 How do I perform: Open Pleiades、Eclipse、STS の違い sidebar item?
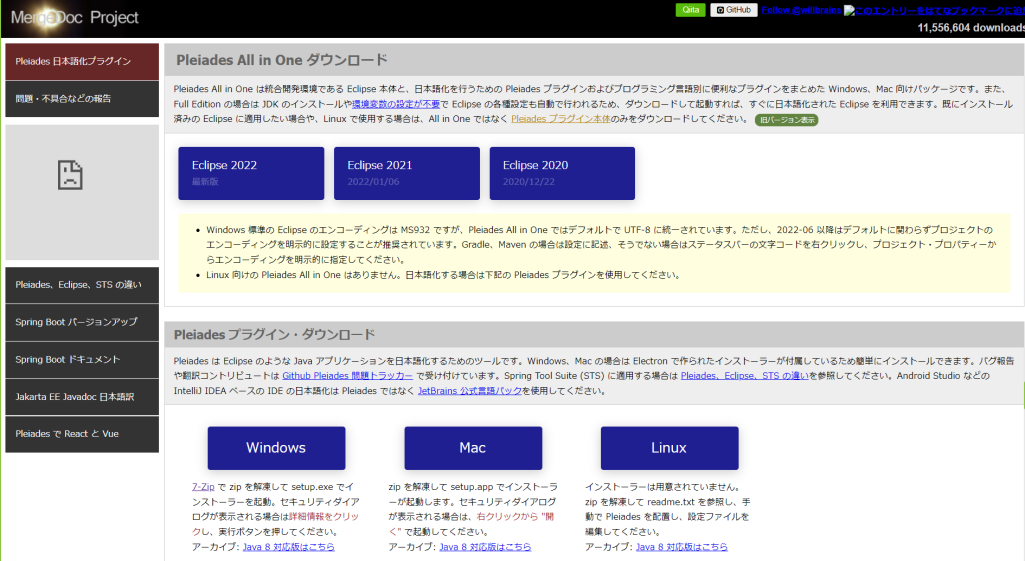pyautogui.click(x=82, y=285)
